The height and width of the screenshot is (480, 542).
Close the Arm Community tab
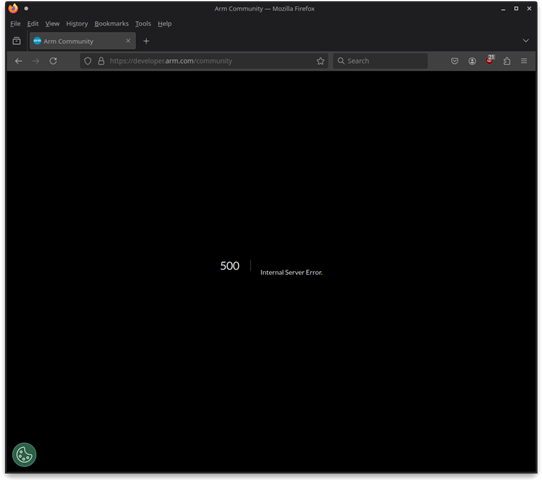128,41
